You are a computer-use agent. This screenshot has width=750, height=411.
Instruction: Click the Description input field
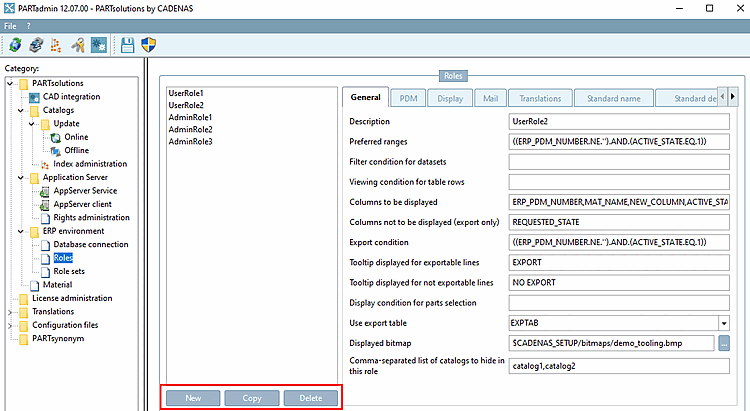[x=619, y=122]
